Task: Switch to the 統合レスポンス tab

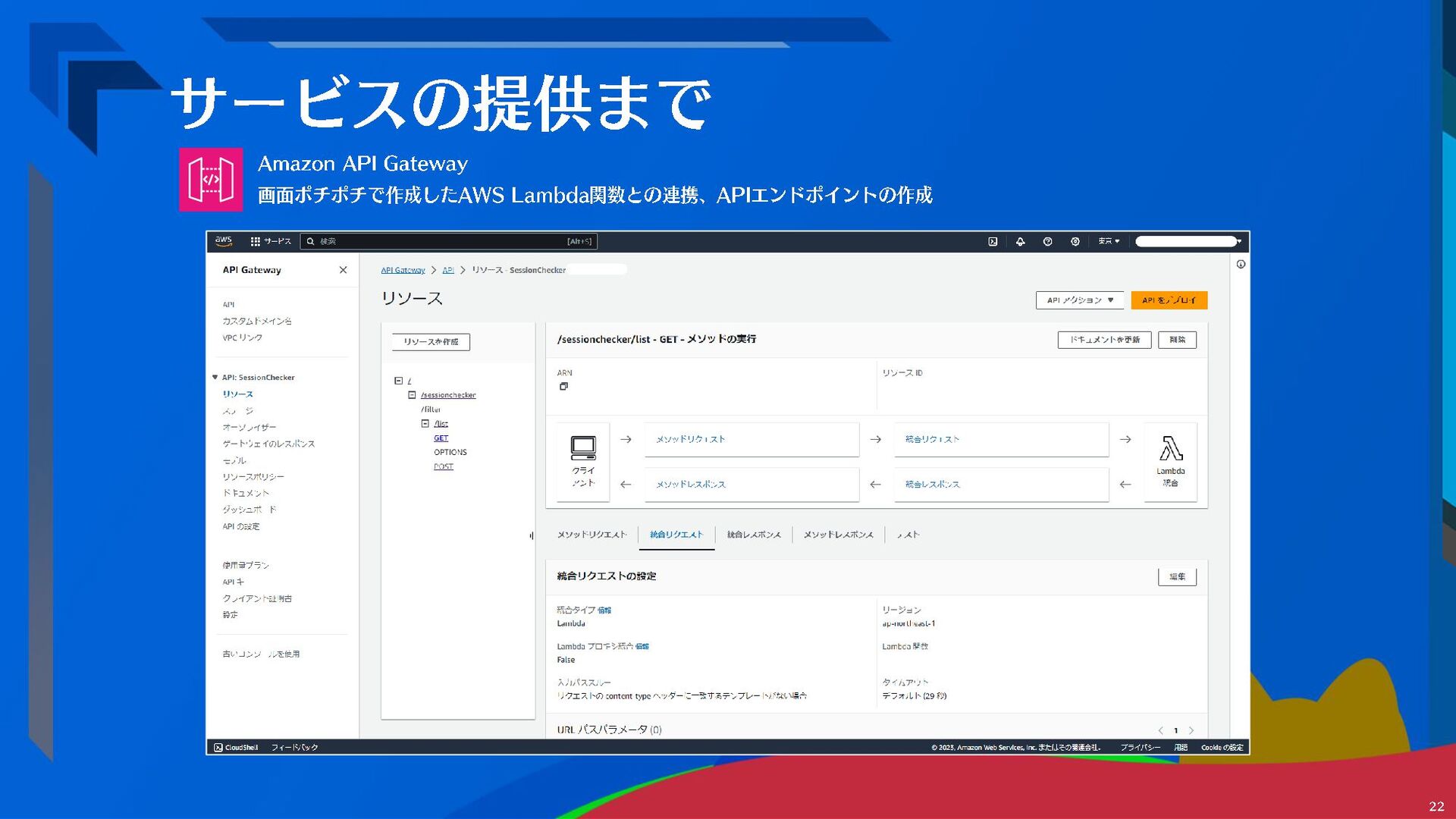Action: pos(753,535)
